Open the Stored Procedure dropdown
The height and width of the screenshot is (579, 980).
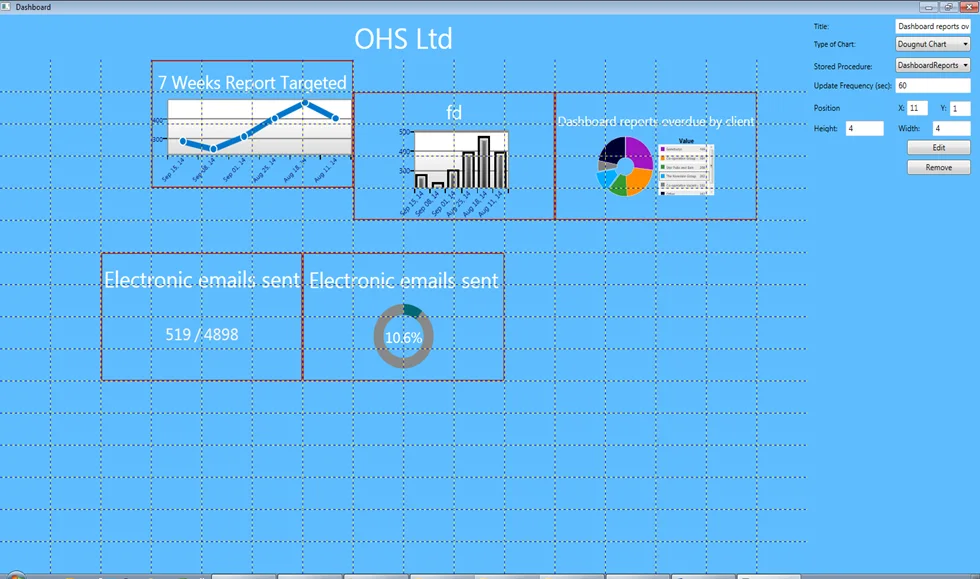pos(932,65)
